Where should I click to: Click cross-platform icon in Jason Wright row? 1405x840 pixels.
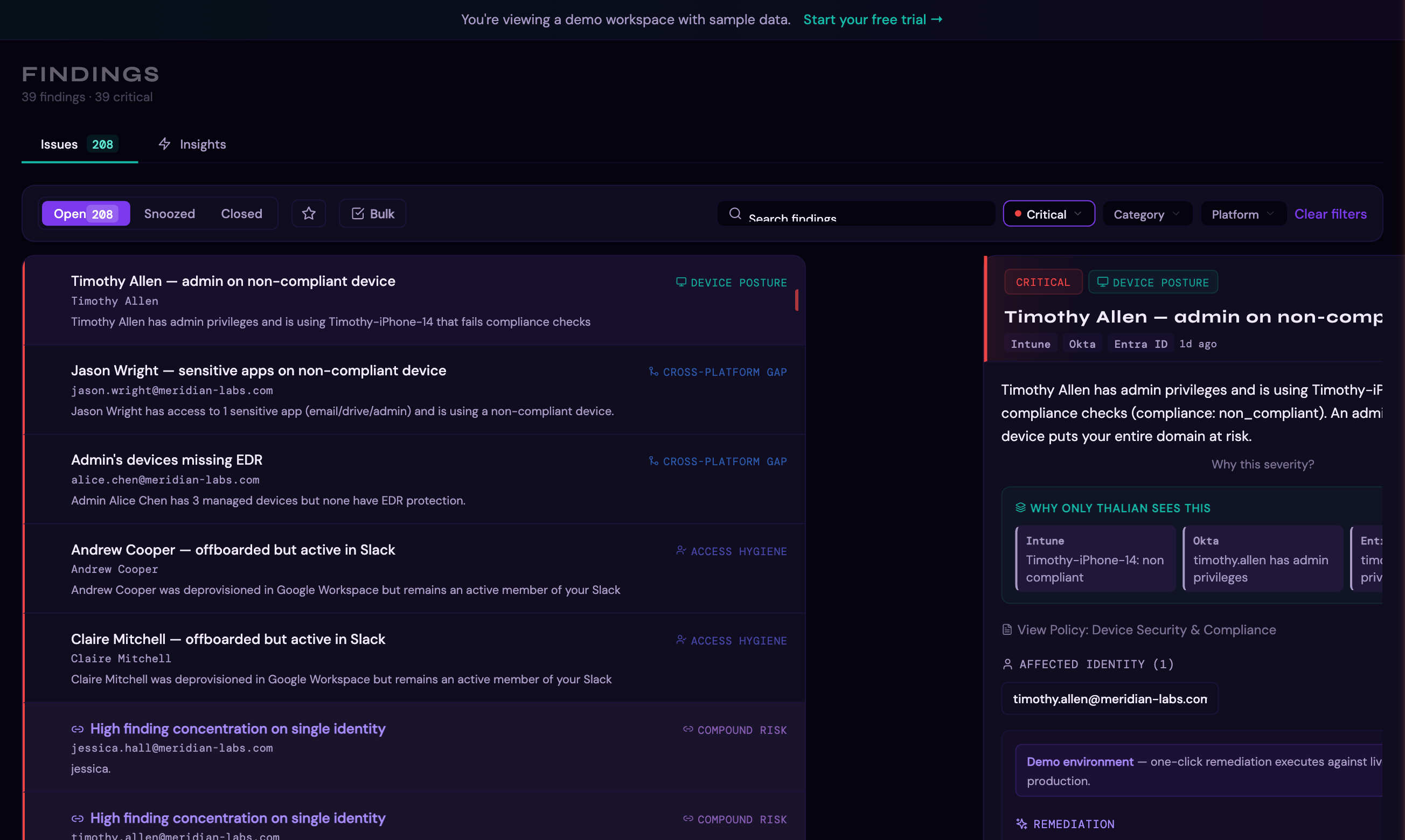pos(653,372)
